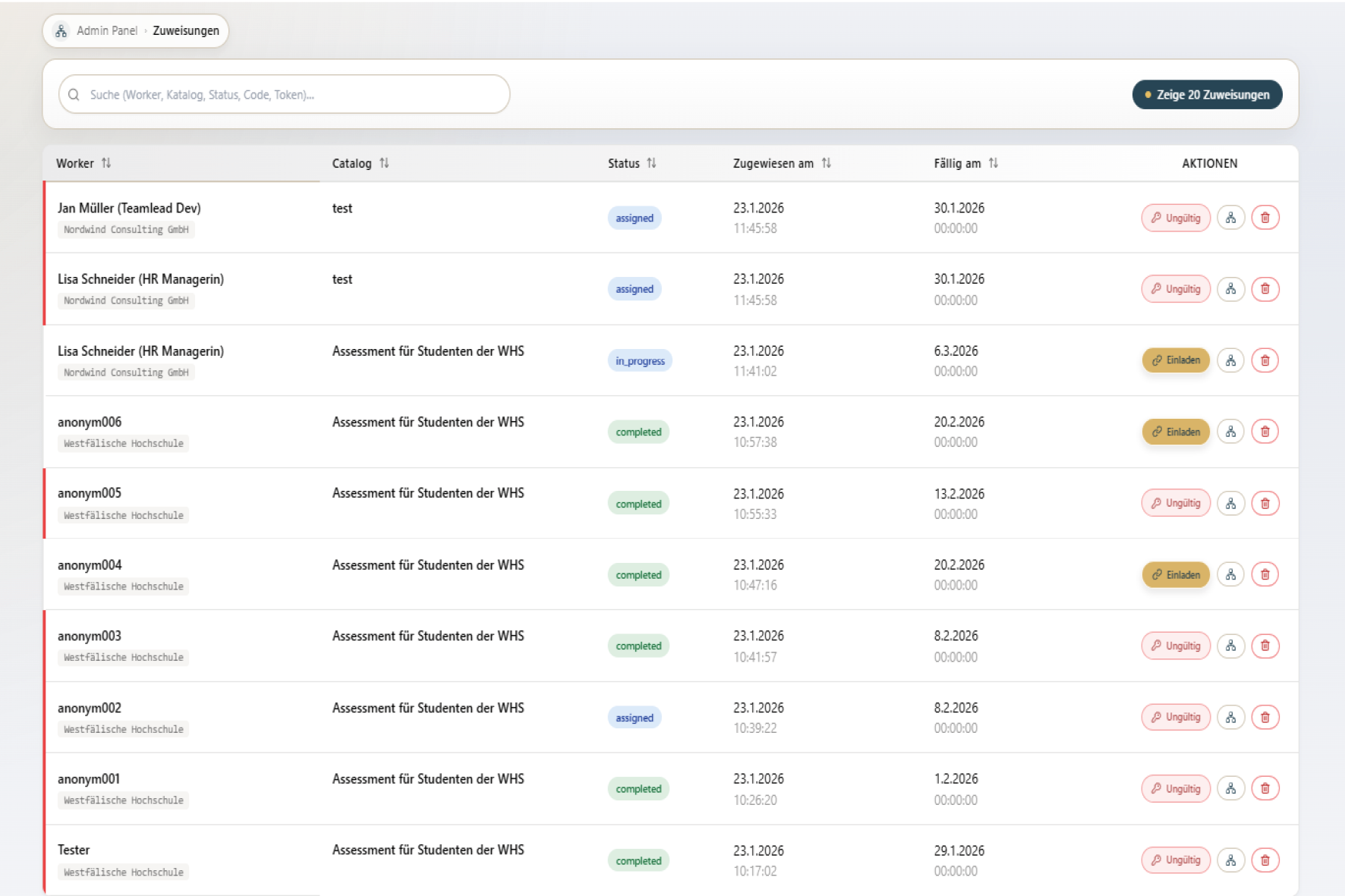Delete the Jan Müller test assignment
This screenshot has width=1345, height=896.
pos(1265,218)
